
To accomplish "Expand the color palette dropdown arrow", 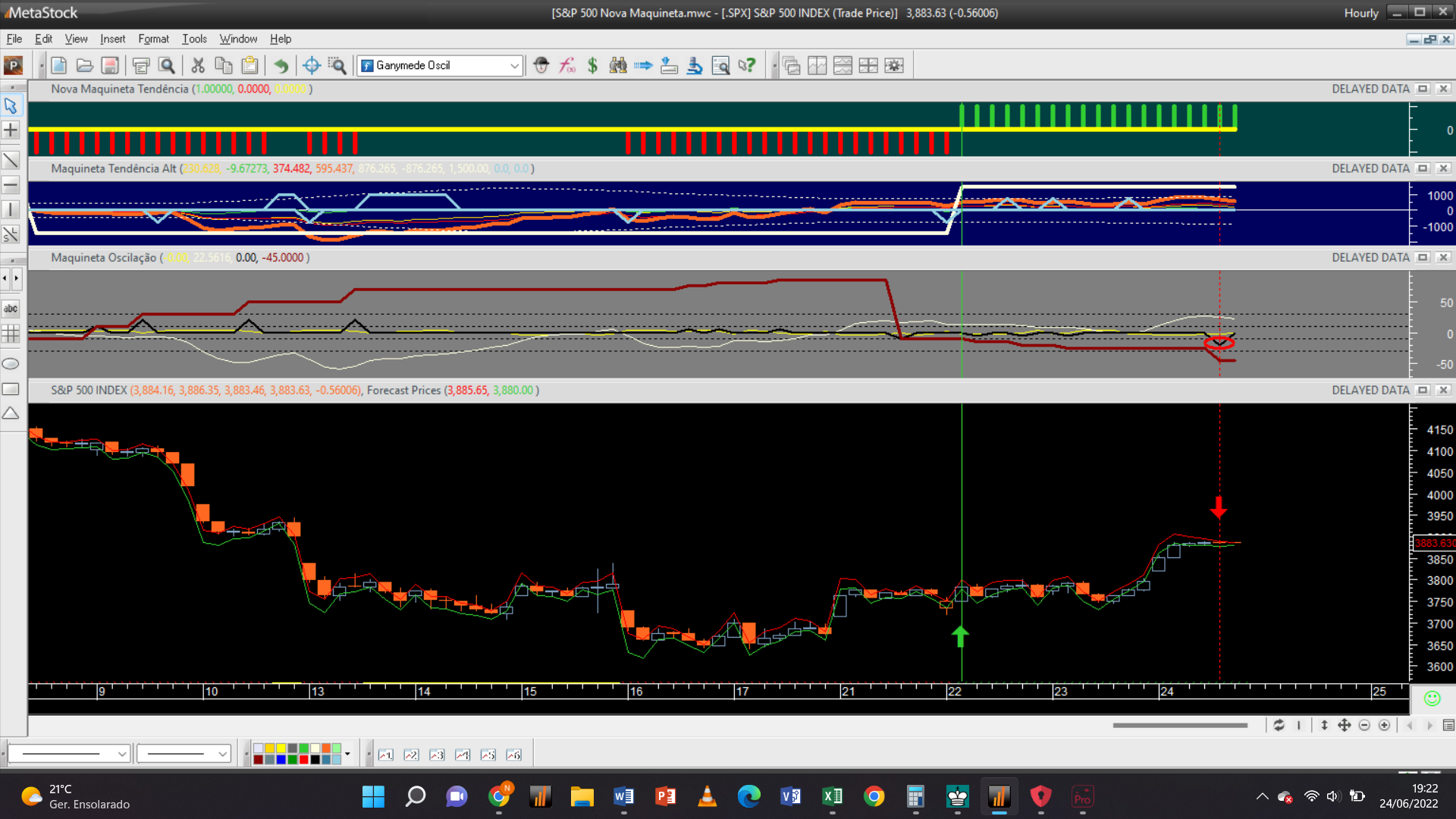I will click(347, 754).
